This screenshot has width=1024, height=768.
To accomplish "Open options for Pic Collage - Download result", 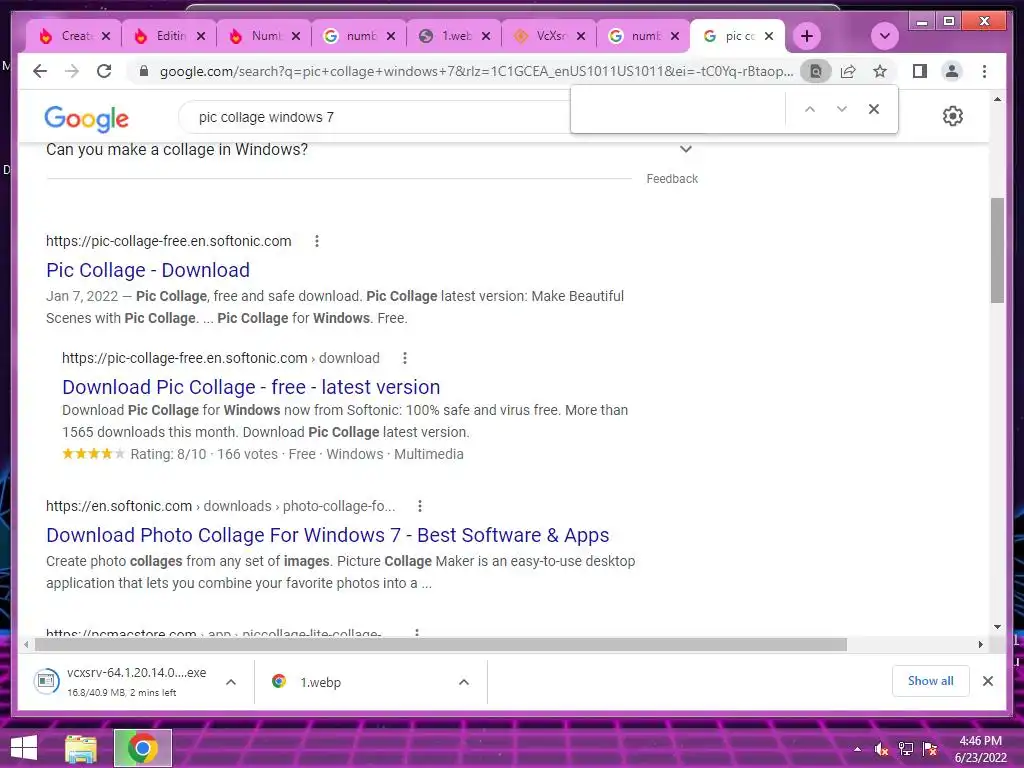I will (317, 241).
